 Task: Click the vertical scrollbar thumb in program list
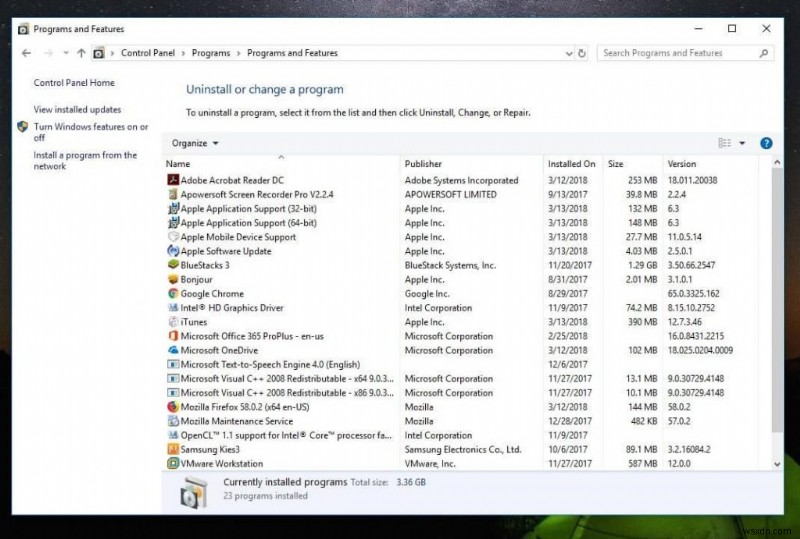pyautogui.click(x=777, y=301)
